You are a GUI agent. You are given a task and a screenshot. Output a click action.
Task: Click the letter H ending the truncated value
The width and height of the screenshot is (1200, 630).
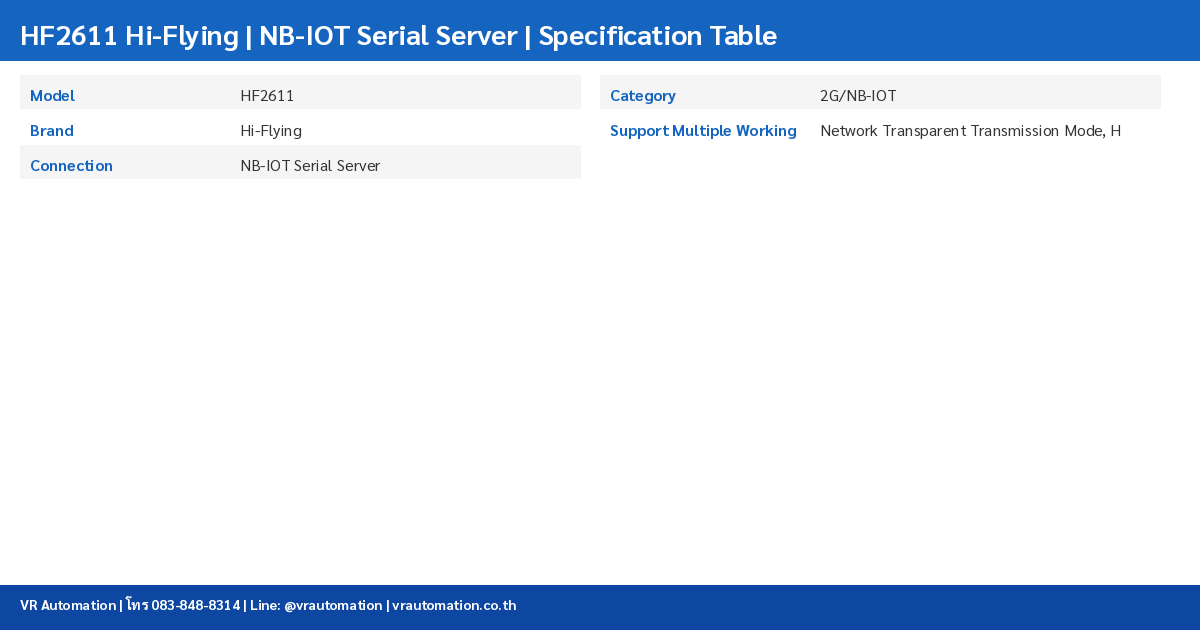[1115, 131]
